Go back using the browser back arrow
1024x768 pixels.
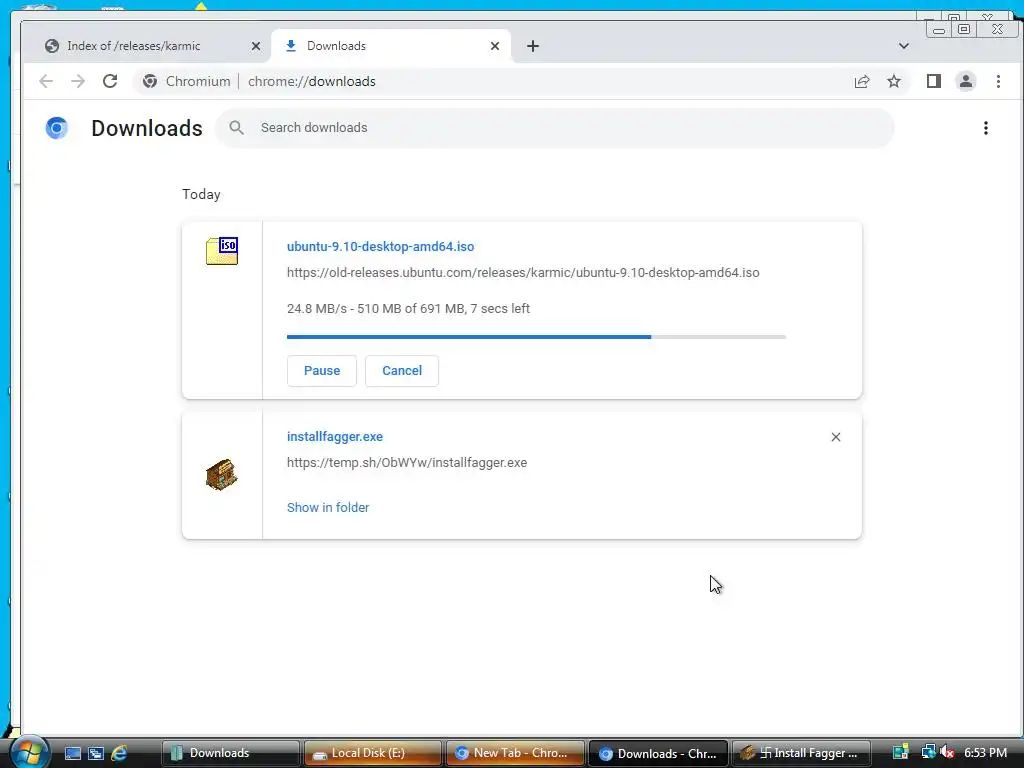(x=46, y=81)
